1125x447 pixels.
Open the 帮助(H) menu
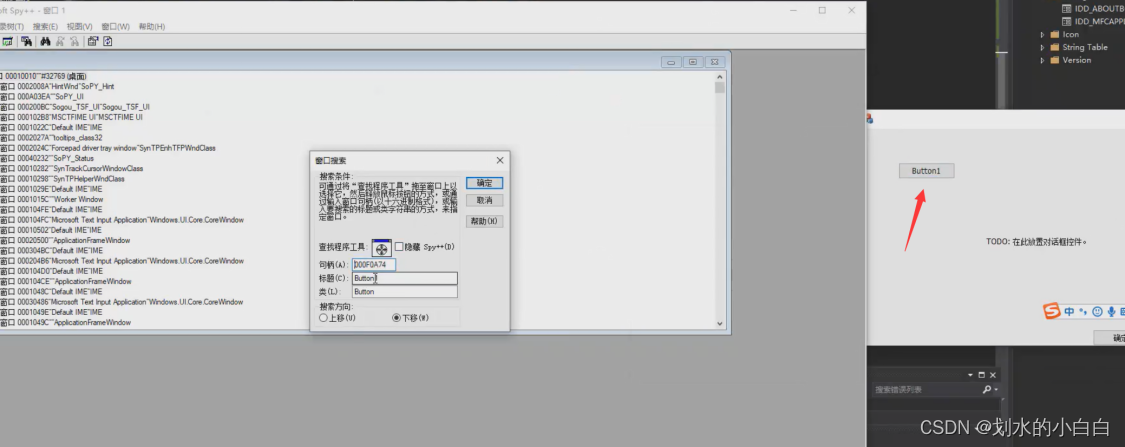(151, 27)
